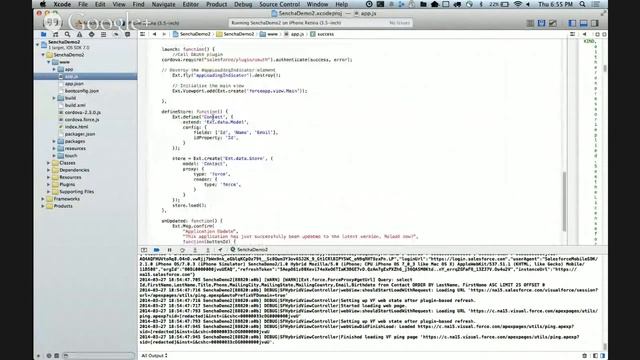Open the Source Control menu

pyautogui.click(x=280, y=4)
